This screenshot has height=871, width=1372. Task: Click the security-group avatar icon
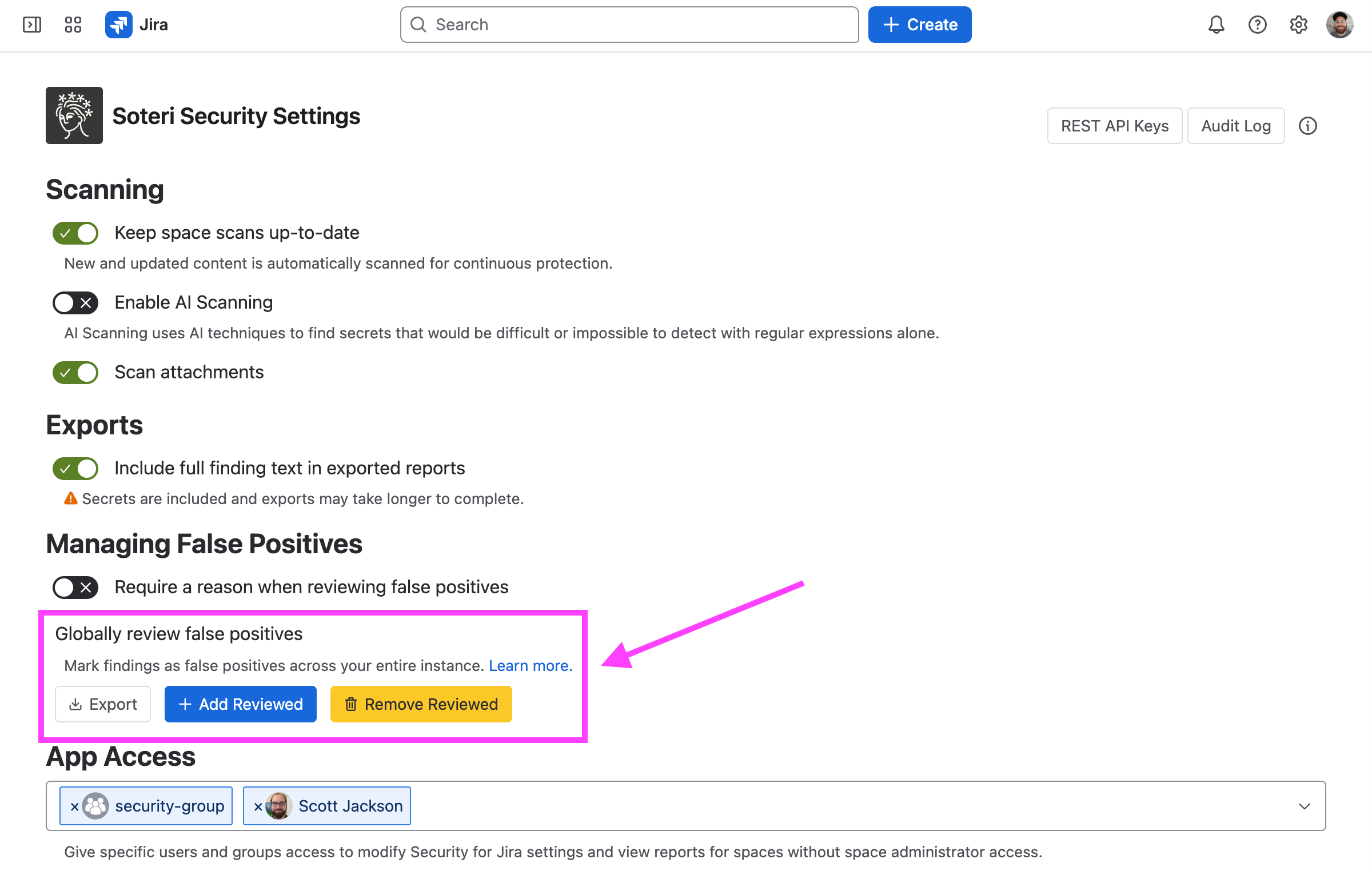[95, 806]
